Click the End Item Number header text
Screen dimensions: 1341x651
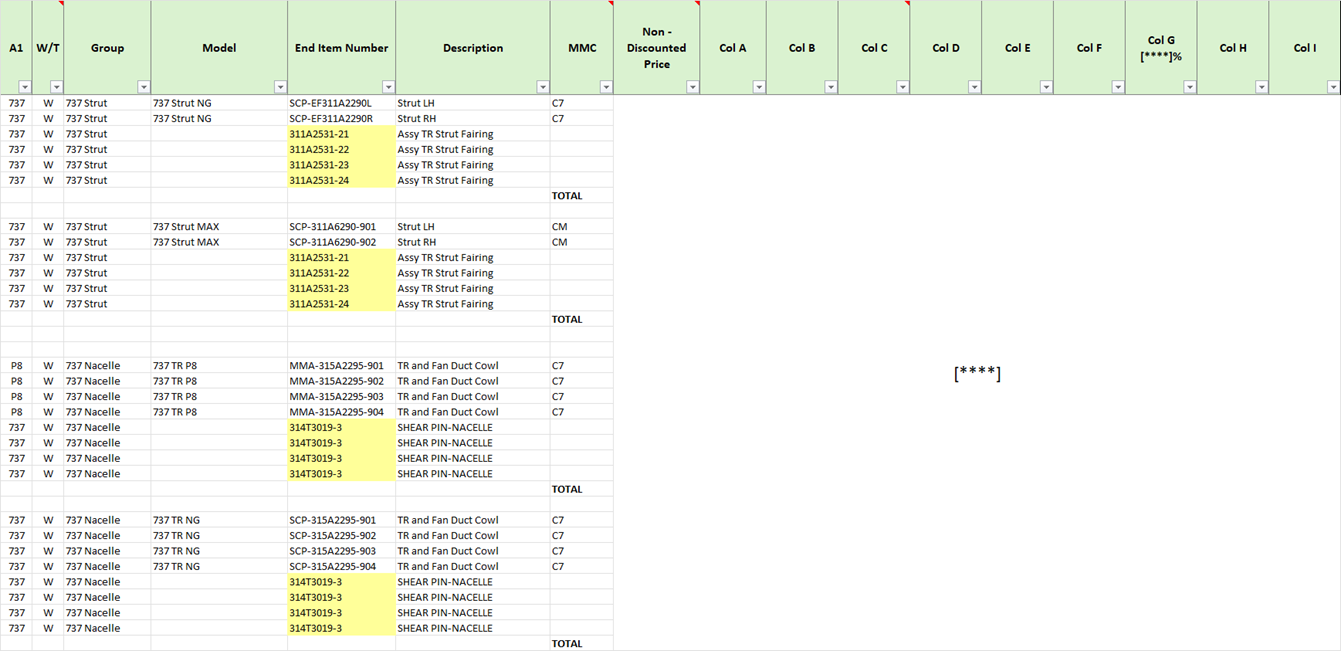point(341,48)
